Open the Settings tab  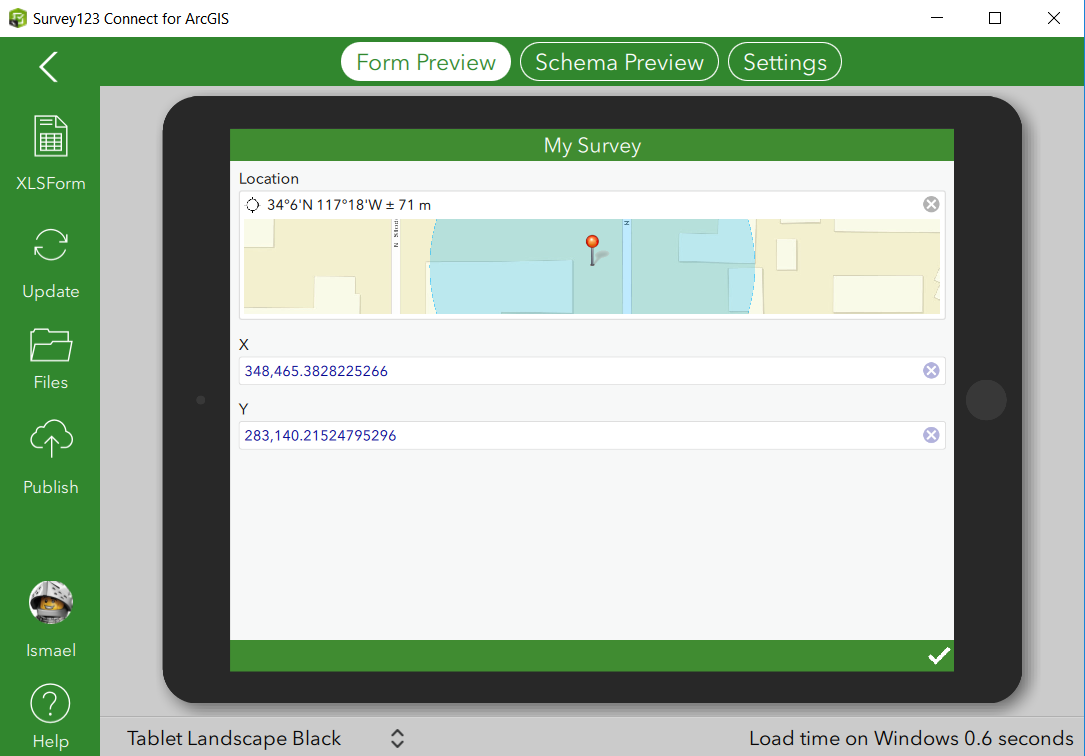point(785,62)
